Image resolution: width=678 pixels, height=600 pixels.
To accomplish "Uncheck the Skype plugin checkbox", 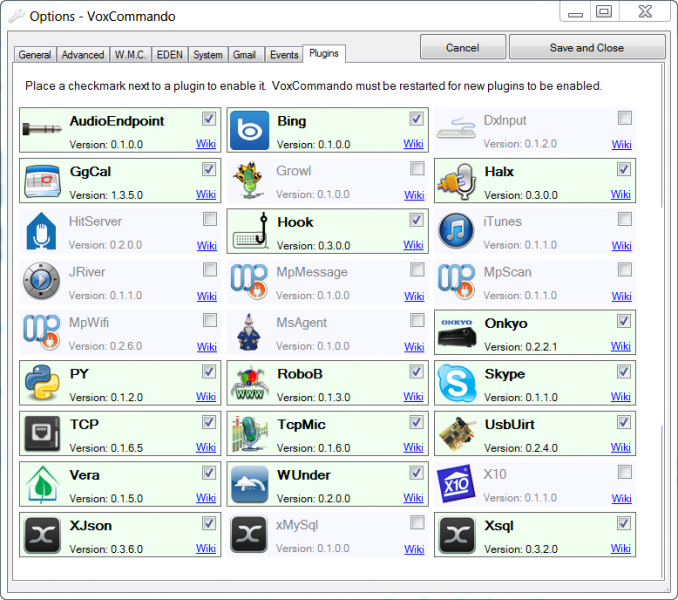I will (x=624, y=371).
